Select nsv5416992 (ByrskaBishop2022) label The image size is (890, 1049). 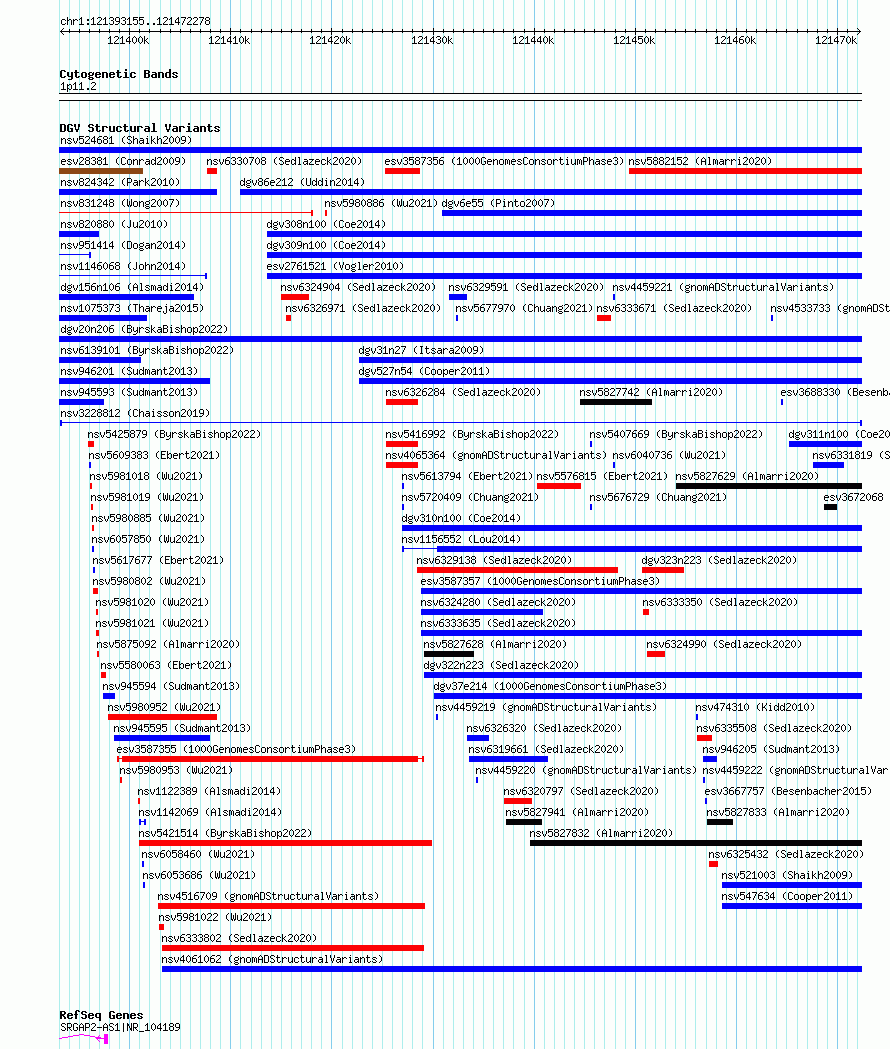click(x=472, y=435)
